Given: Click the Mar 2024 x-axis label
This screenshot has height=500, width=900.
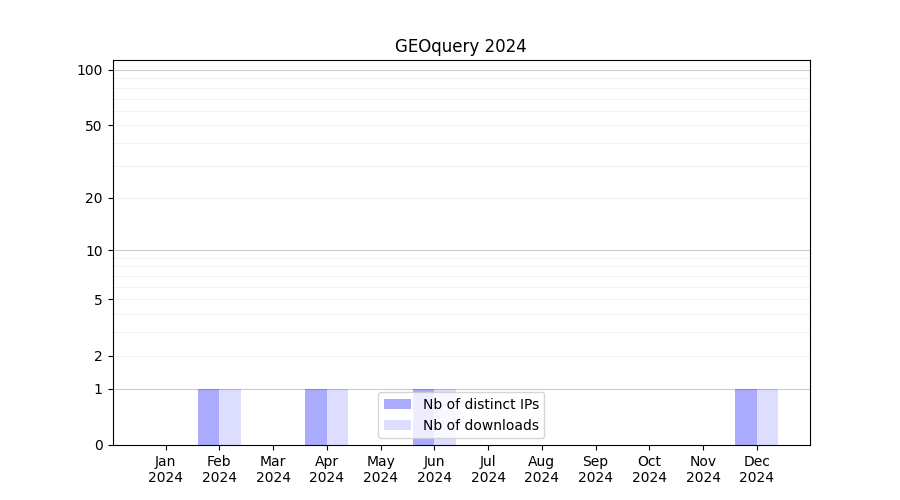Looking at the screenshot, I should click(x=273, y=469).
